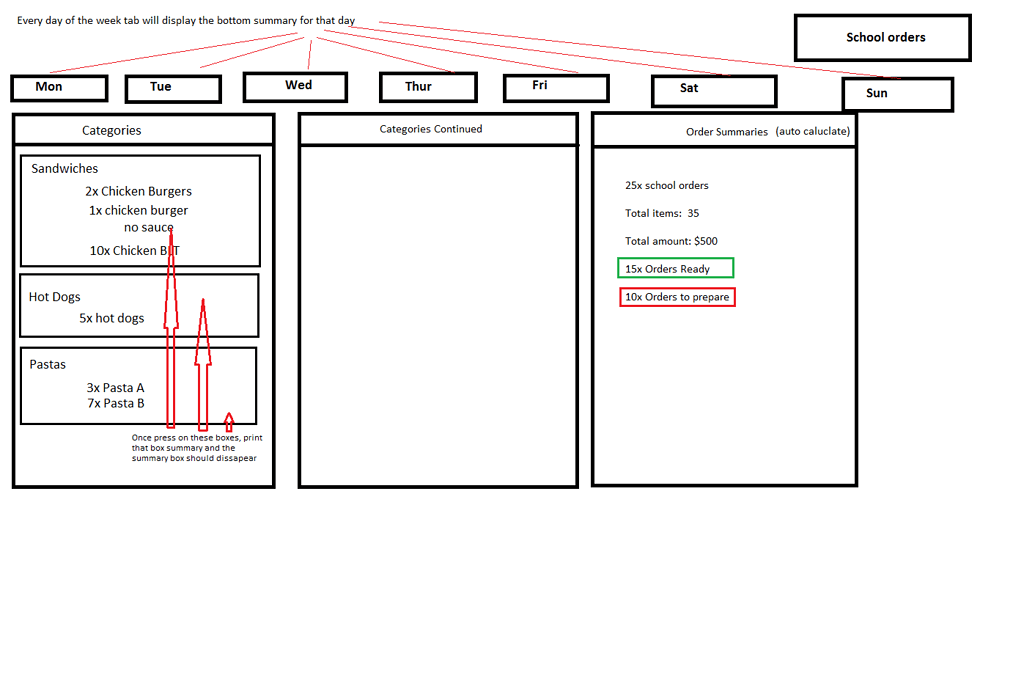Switch to the Sat tab
The width and height of the screenshot is (1024, 681).
coord(713,90)
